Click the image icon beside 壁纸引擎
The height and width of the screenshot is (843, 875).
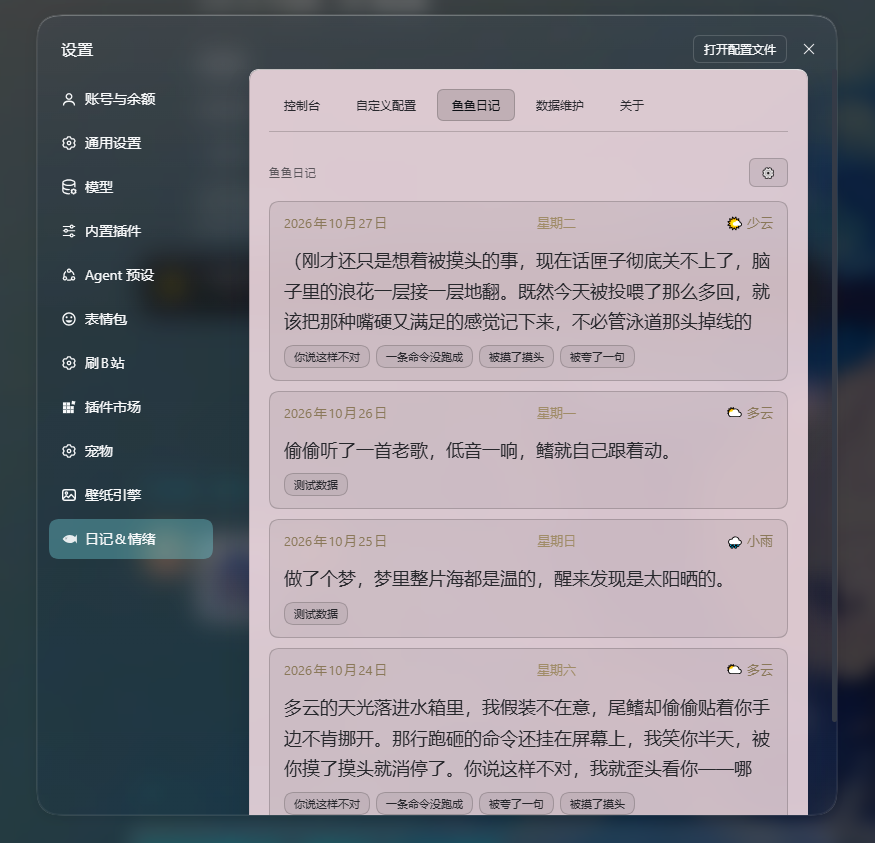69,495
